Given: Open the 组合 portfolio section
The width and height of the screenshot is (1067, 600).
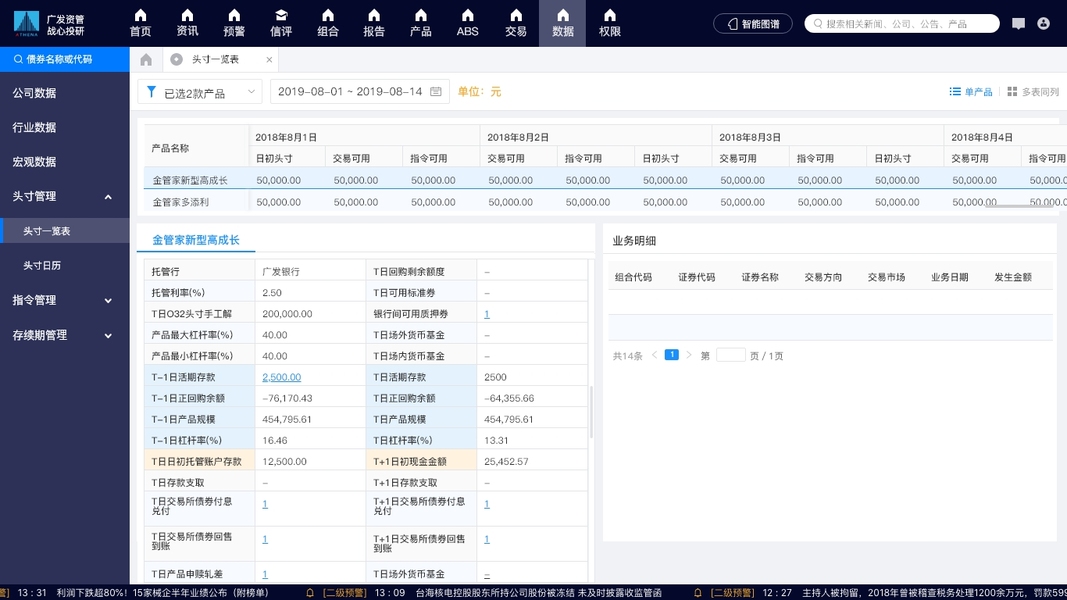Looking at the screenshot, I should (328, 23).
